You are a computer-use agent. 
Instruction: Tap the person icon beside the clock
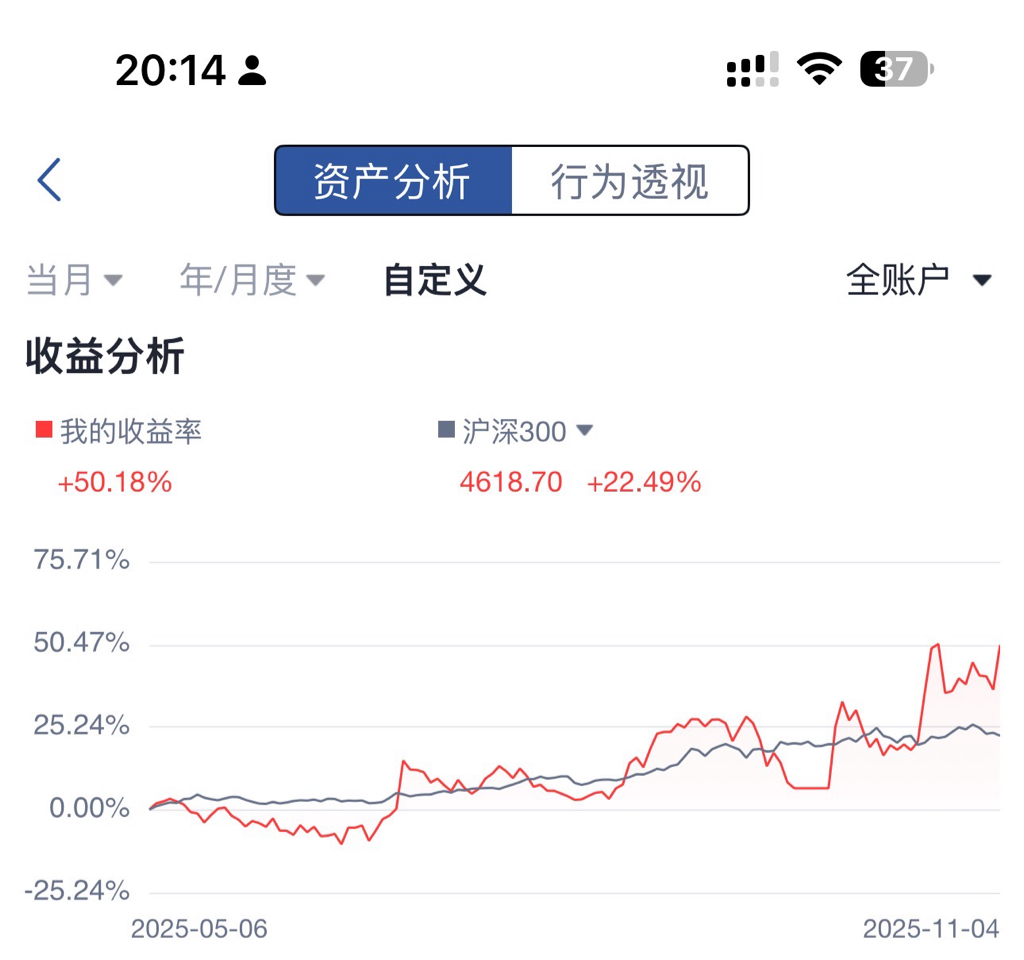point(253,70)
